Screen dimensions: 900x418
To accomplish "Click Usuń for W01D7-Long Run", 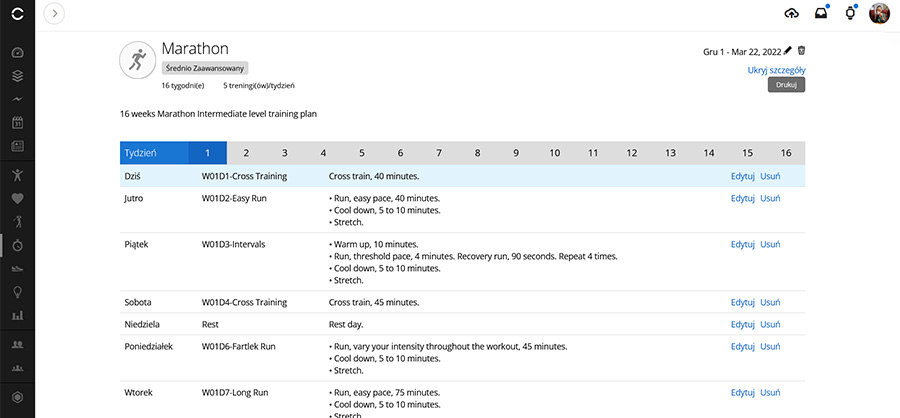I will click(770, 393).
